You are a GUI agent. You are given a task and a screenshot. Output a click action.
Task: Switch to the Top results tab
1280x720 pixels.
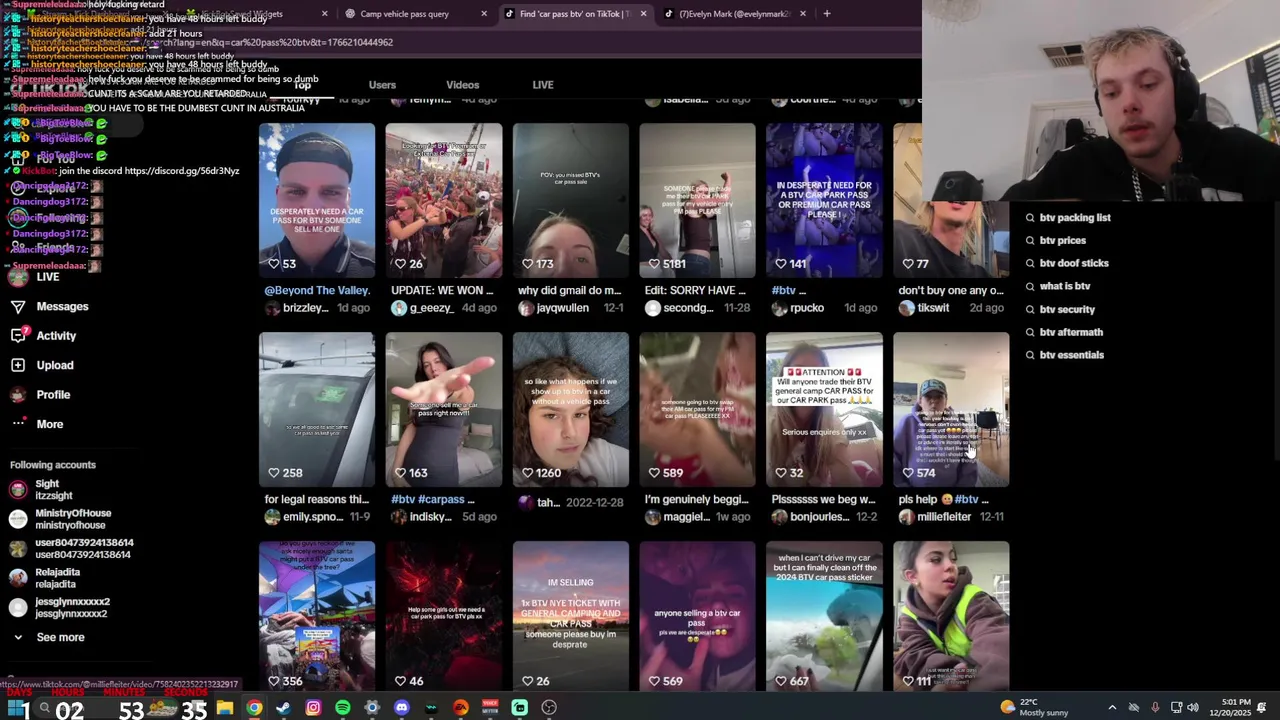click(302, 85)
